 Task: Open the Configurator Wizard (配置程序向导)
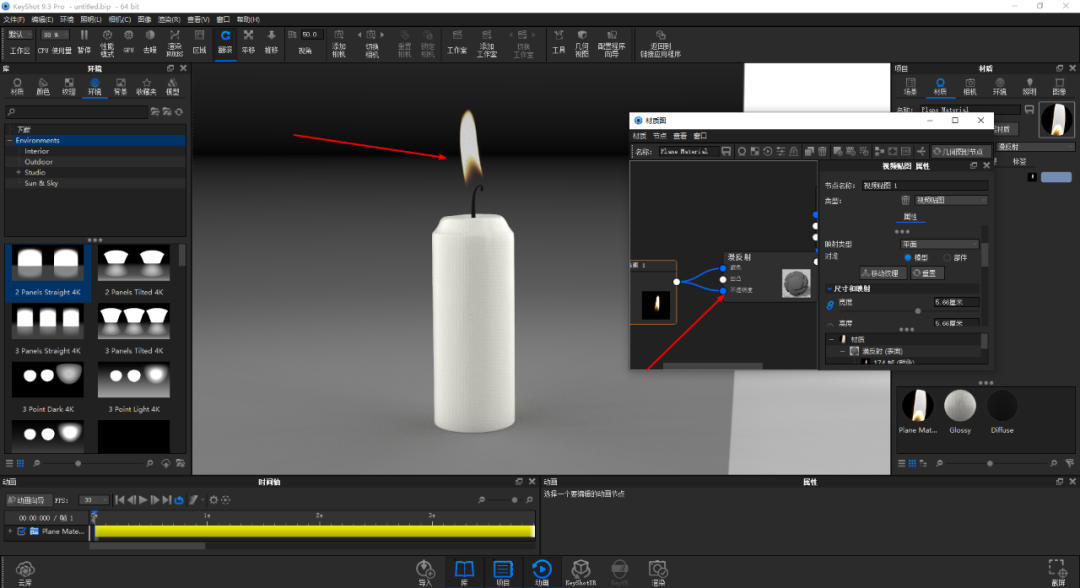(611, 43)
